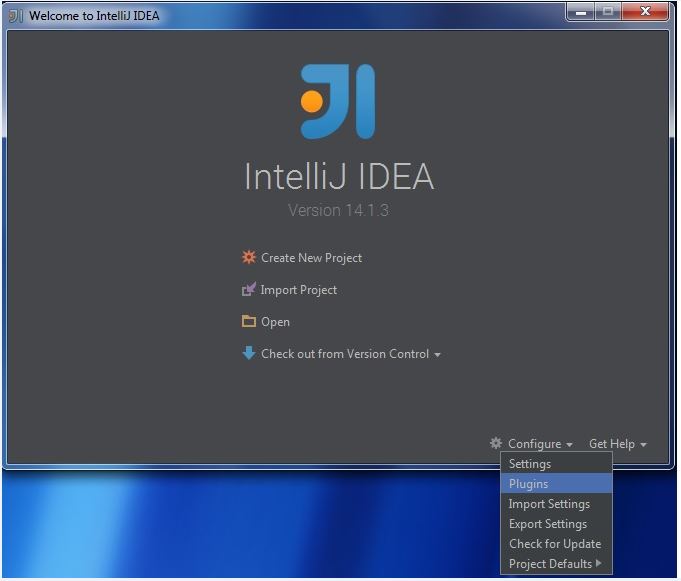Viewport: 681px width, 581px height.
Task: Click the Create New Project starburst icon
Action: coord(249,257)
